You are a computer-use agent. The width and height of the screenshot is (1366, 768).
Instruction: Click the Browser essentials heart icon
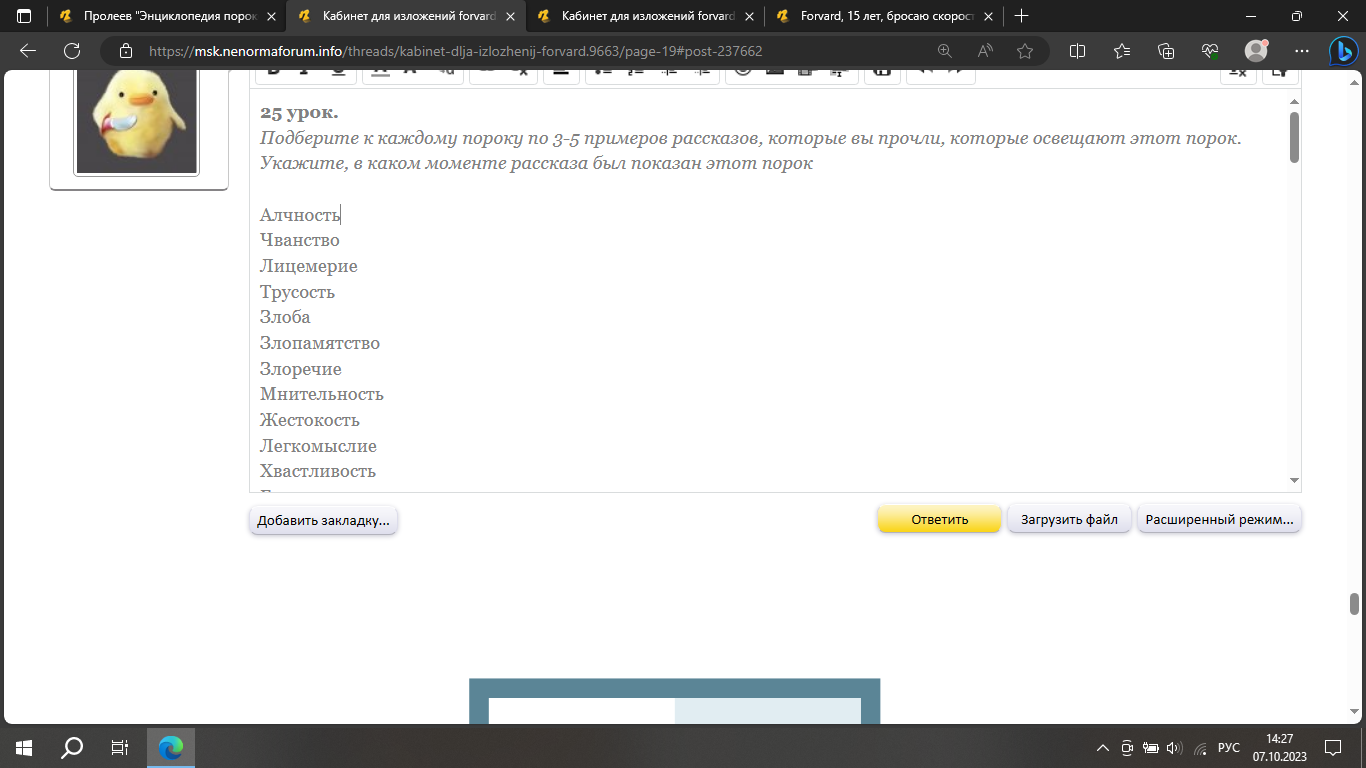click(1210, 51)
